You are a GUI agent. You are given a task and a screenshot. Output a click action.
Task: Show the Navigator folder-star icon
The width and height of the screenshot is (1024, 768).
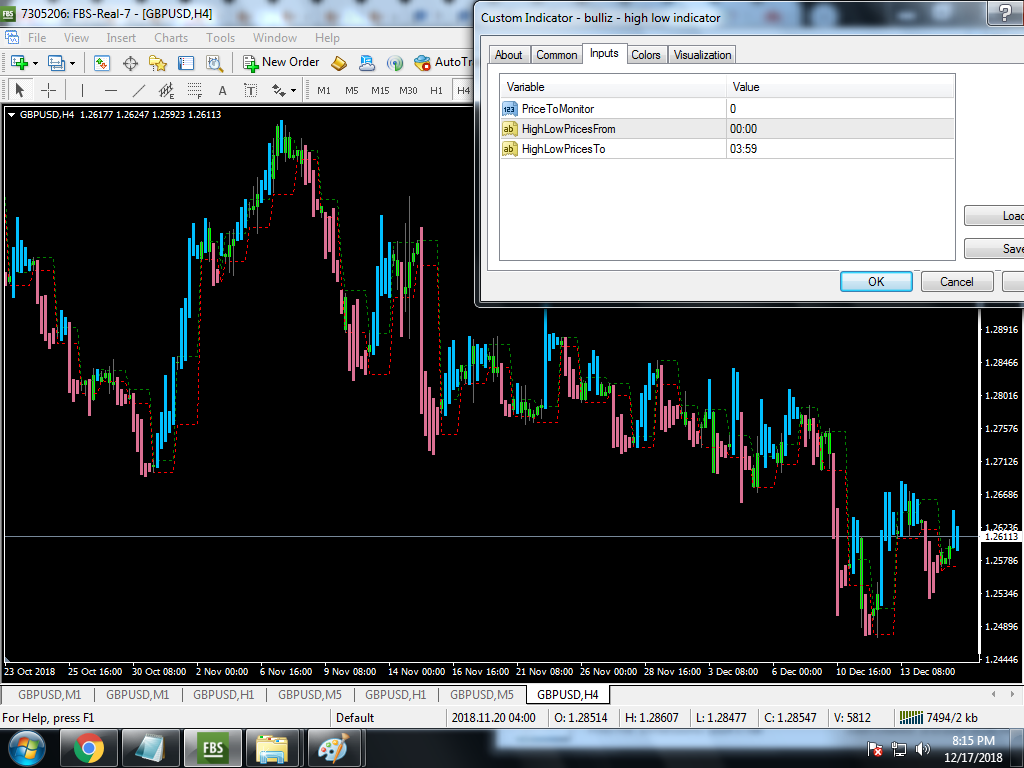click(157, 63)
